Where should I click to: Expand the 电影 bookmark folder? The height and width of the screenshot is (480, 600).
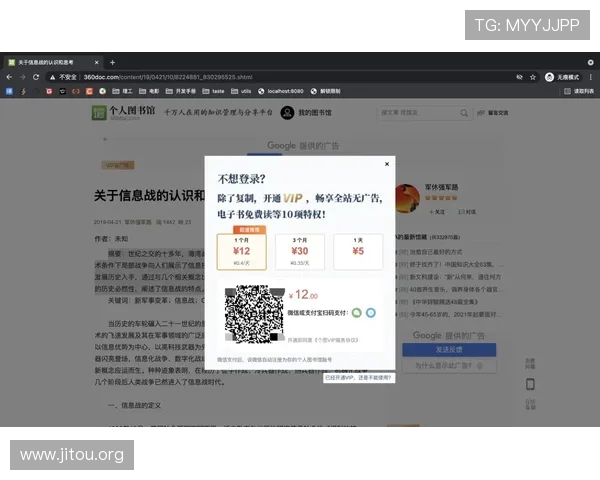tap(149, 91)
